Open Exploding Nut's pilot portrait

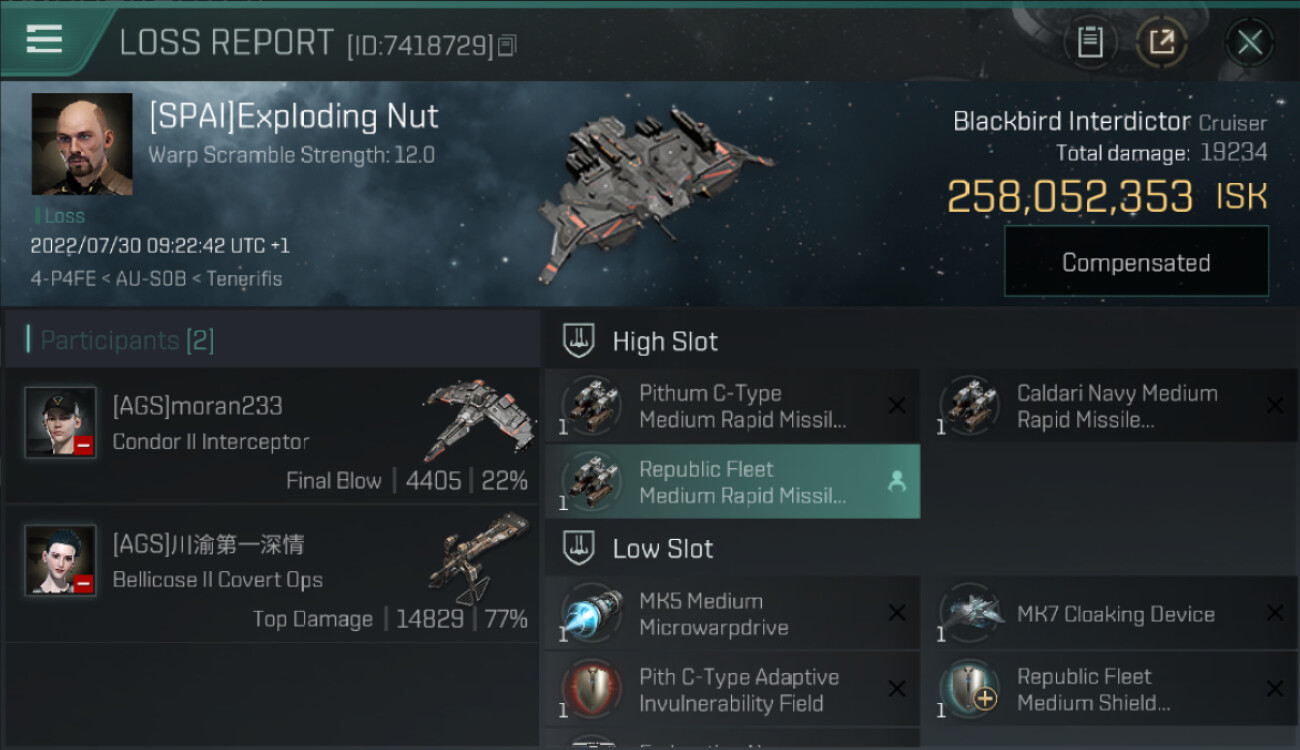point(82,144)
